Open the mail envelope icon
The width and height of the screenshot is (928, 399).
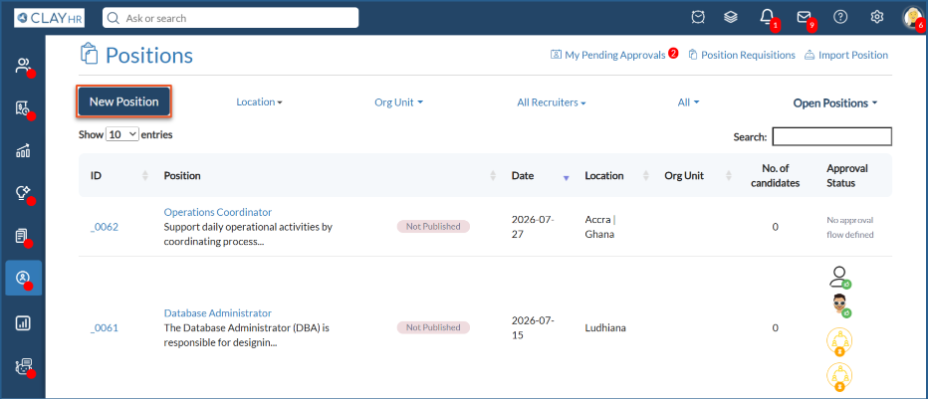click(x=803, y=17)
